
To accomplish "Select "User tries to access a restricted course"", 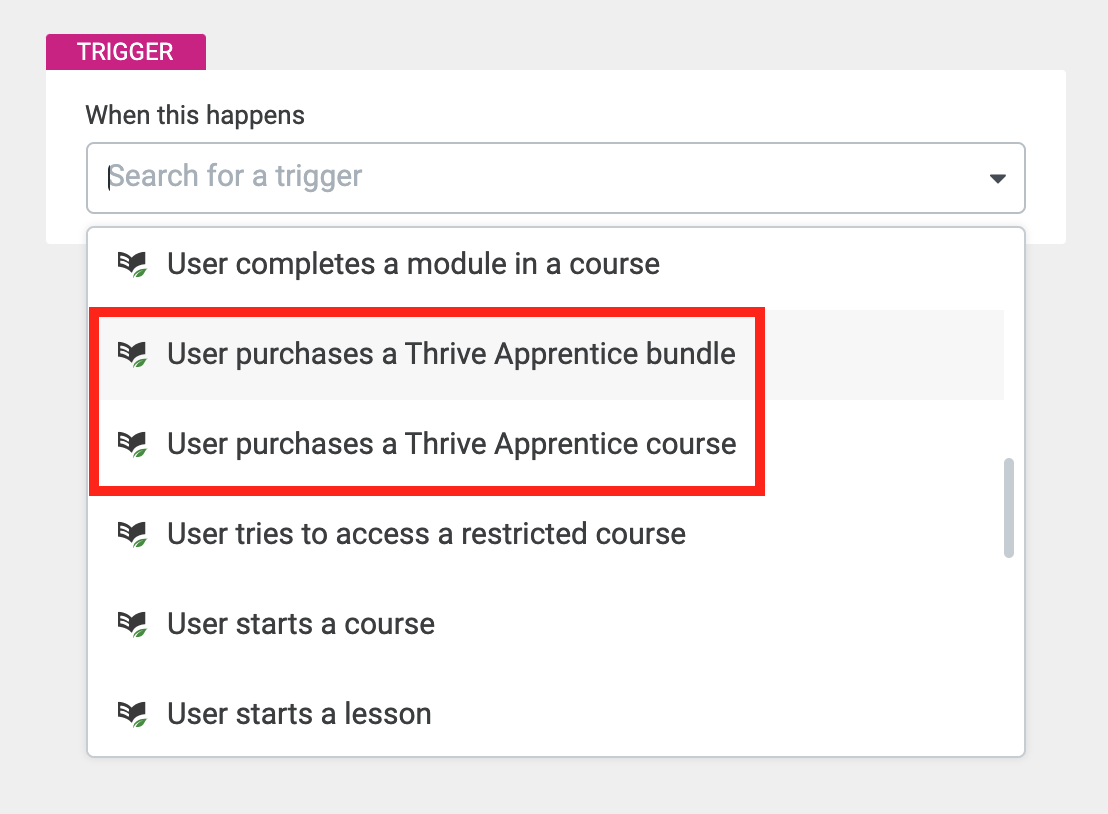I will [x=546, y=534].
